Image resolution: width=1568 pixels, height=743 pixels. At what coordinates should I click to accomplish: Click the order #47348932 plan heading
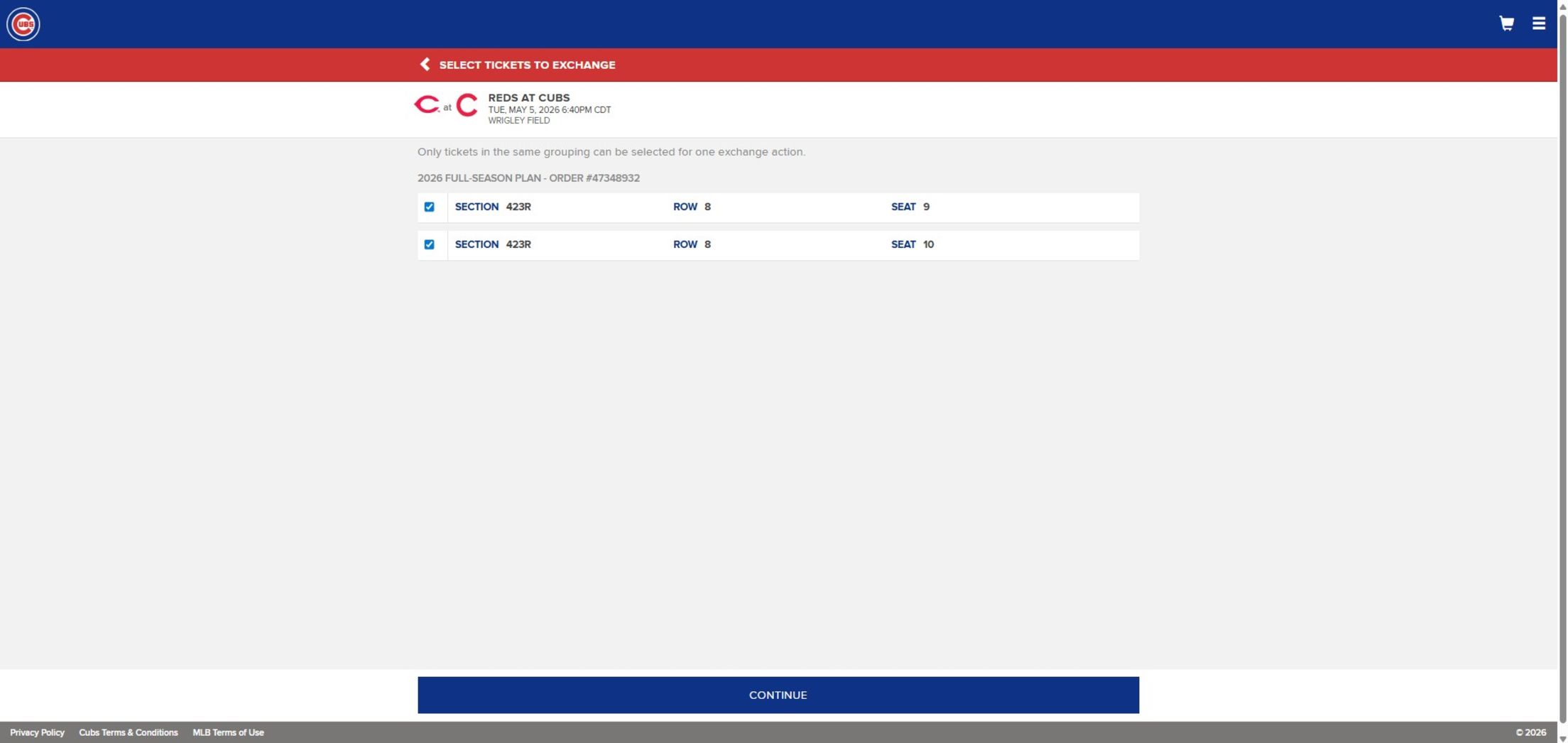[x=528, y=178]
